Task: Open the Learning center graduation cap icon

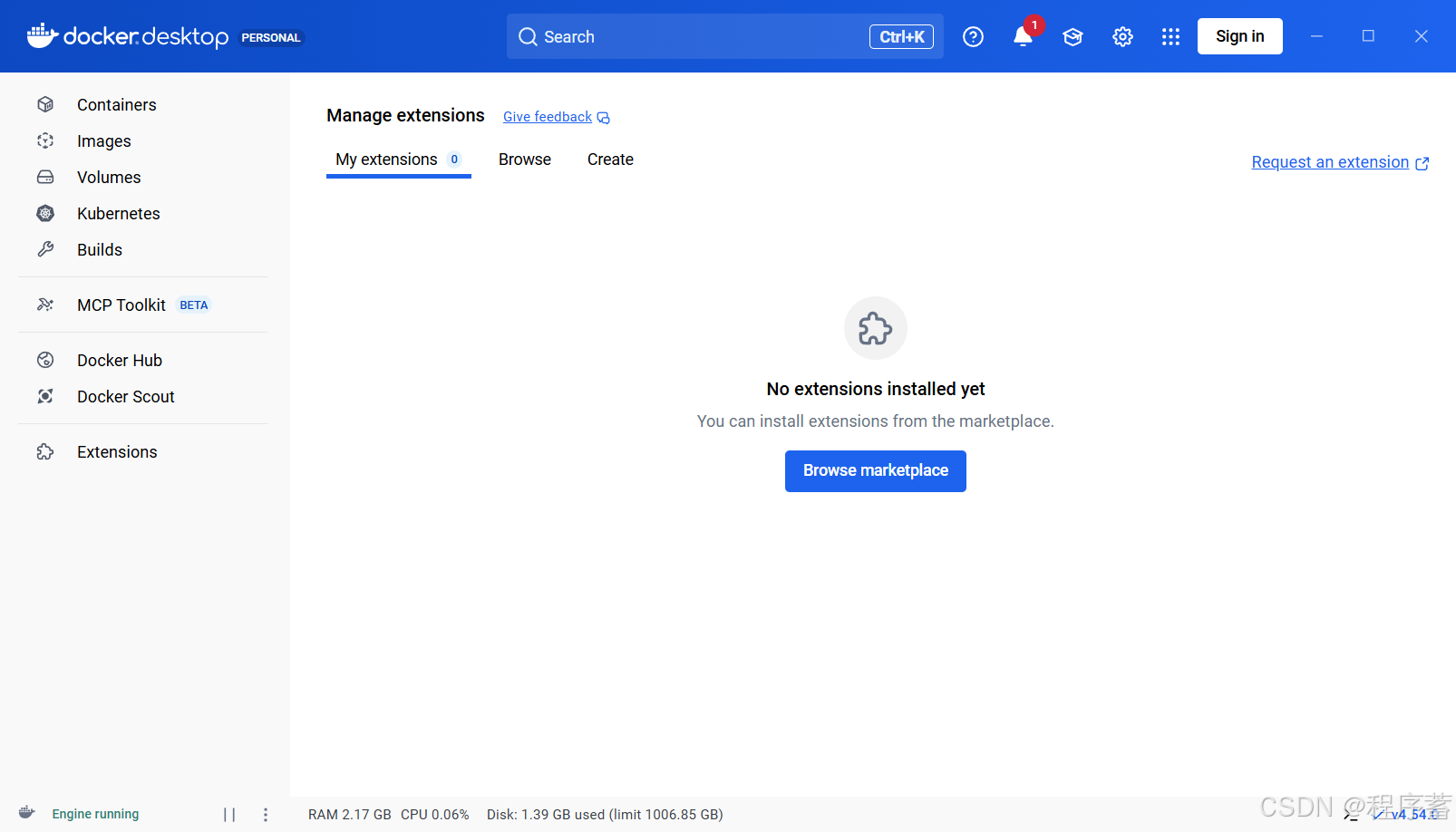Action: click(1073, 36)
